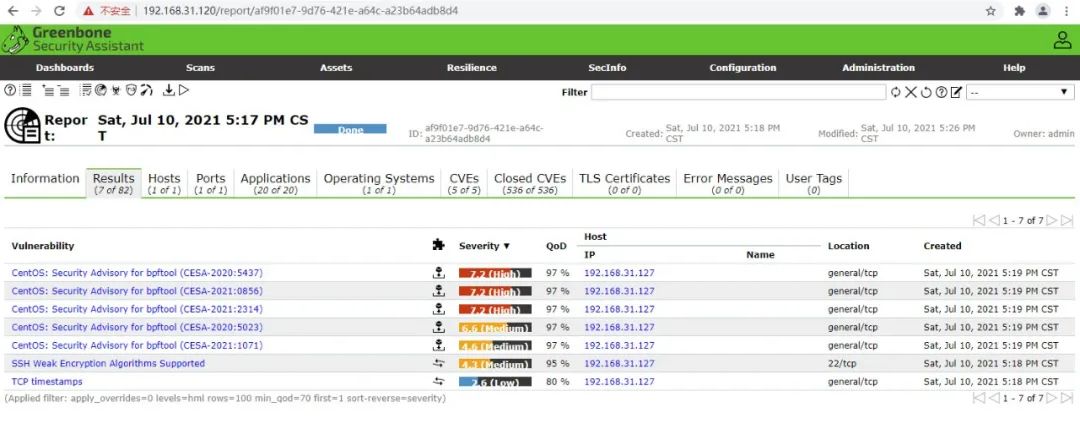Switch to the Closed CVEs tab
The image size is (1080, 429).
coord(530,183)
